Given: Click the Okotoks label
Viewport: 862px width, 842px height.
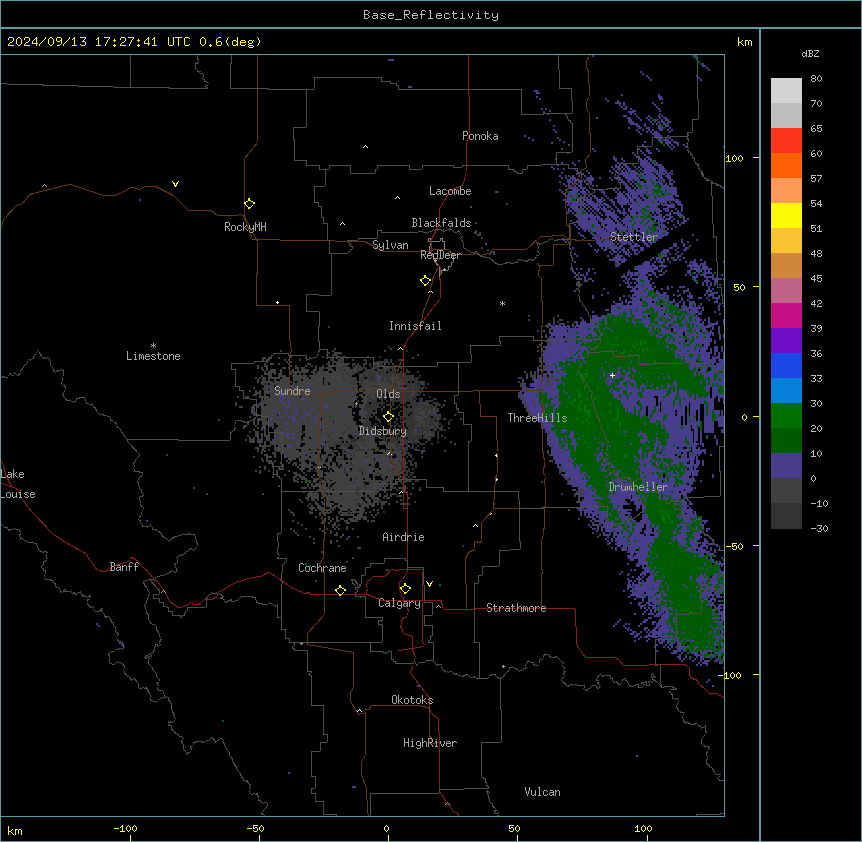Looking at the screenshot, I should (x=412, y=700).
